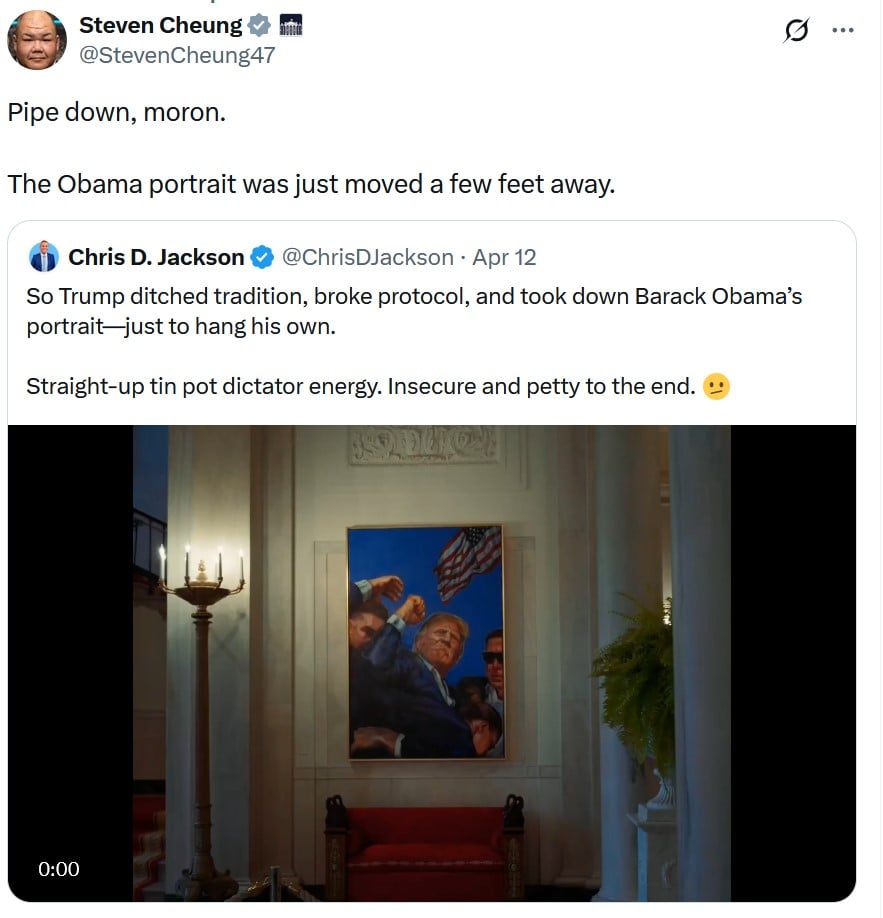Viewport: 883px width, 918px height.
Task: Open the @StevenCheung47 handle
Action: click(x=177, y=56)
